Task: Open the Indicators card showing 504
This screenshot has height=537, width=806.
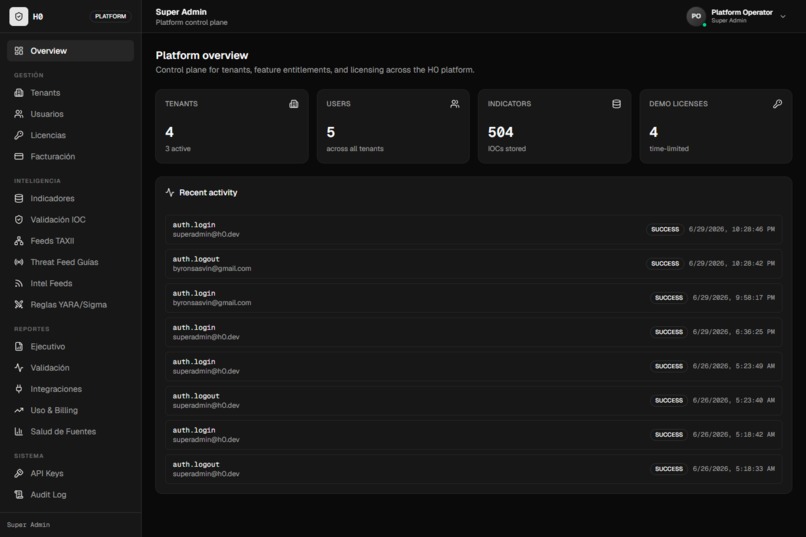Action: [555, 126]
